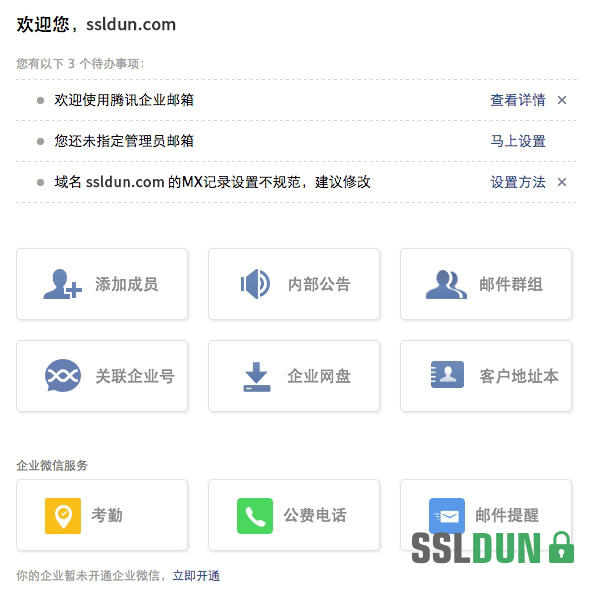Open the internal announcement speaker icon
Viewport: 598px width, 592px height.
[x=255, y=284]
